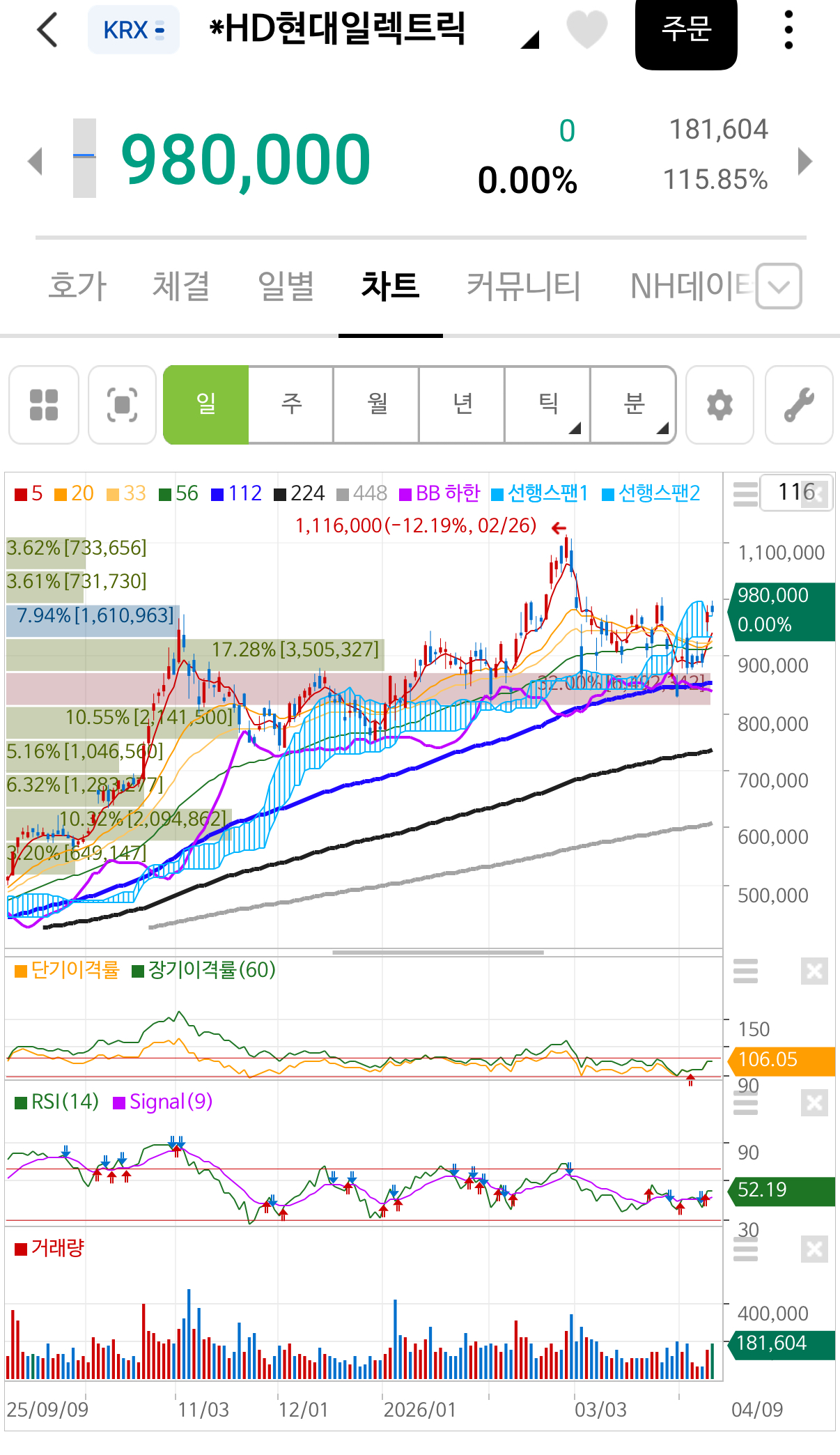The height and width of the screenshot is (1455, 840).
Task: Open the KRX exchange selector
Action: coord(133,30)
